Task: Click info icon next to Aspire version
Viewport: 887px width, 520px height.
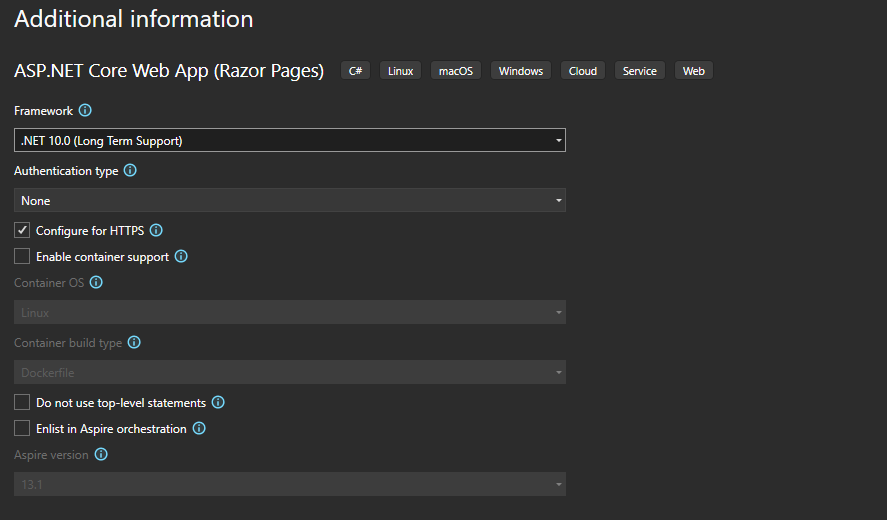Action: (101, 455)
